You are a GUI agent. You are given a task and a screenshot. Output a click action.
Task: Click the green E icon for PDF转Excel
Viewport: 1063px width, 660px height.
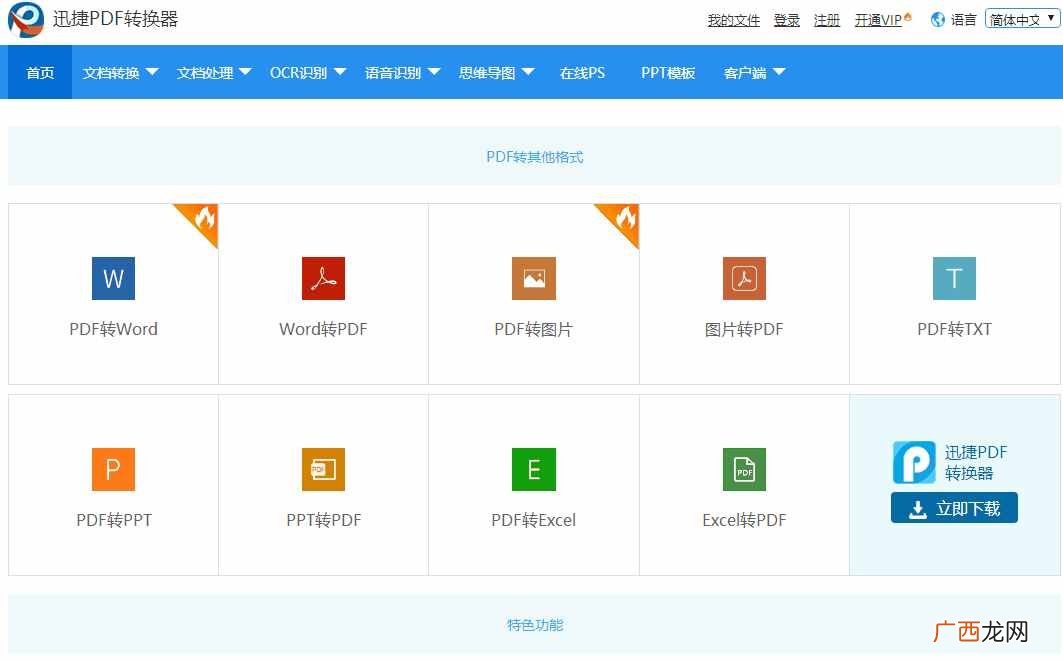point(534,469)
